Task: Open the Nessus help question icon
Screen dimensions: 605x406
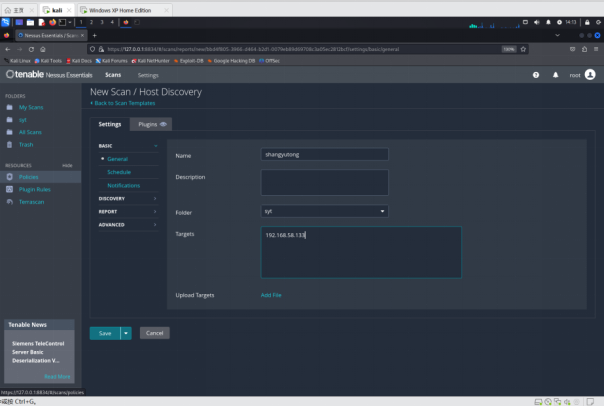Action: click(x=536, y=75)
